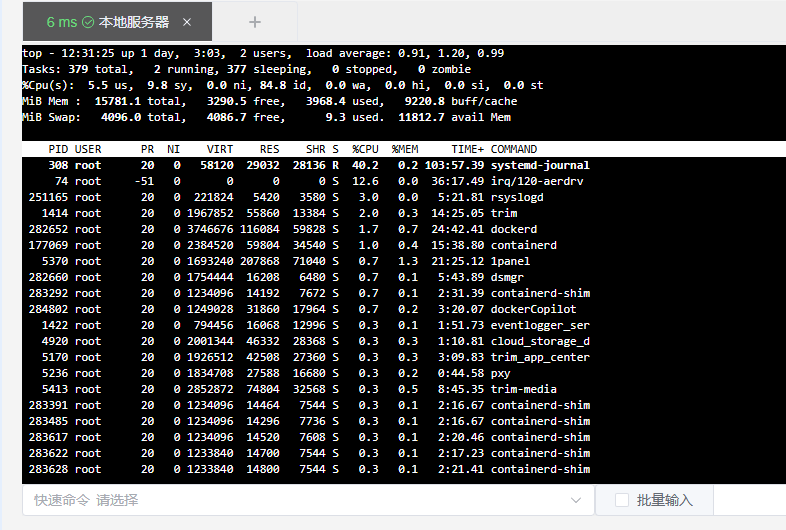Click the 6 ms latency indicator
Screen dimensions: 786x530
point(62,22)
